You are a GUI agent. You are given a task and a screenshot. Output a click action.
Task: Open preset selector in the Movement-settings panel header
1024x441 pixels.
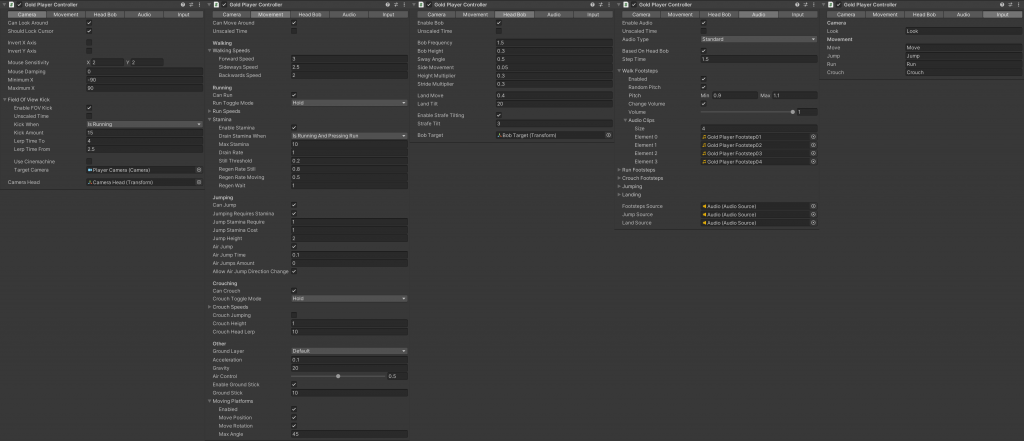tap(396, 5)
